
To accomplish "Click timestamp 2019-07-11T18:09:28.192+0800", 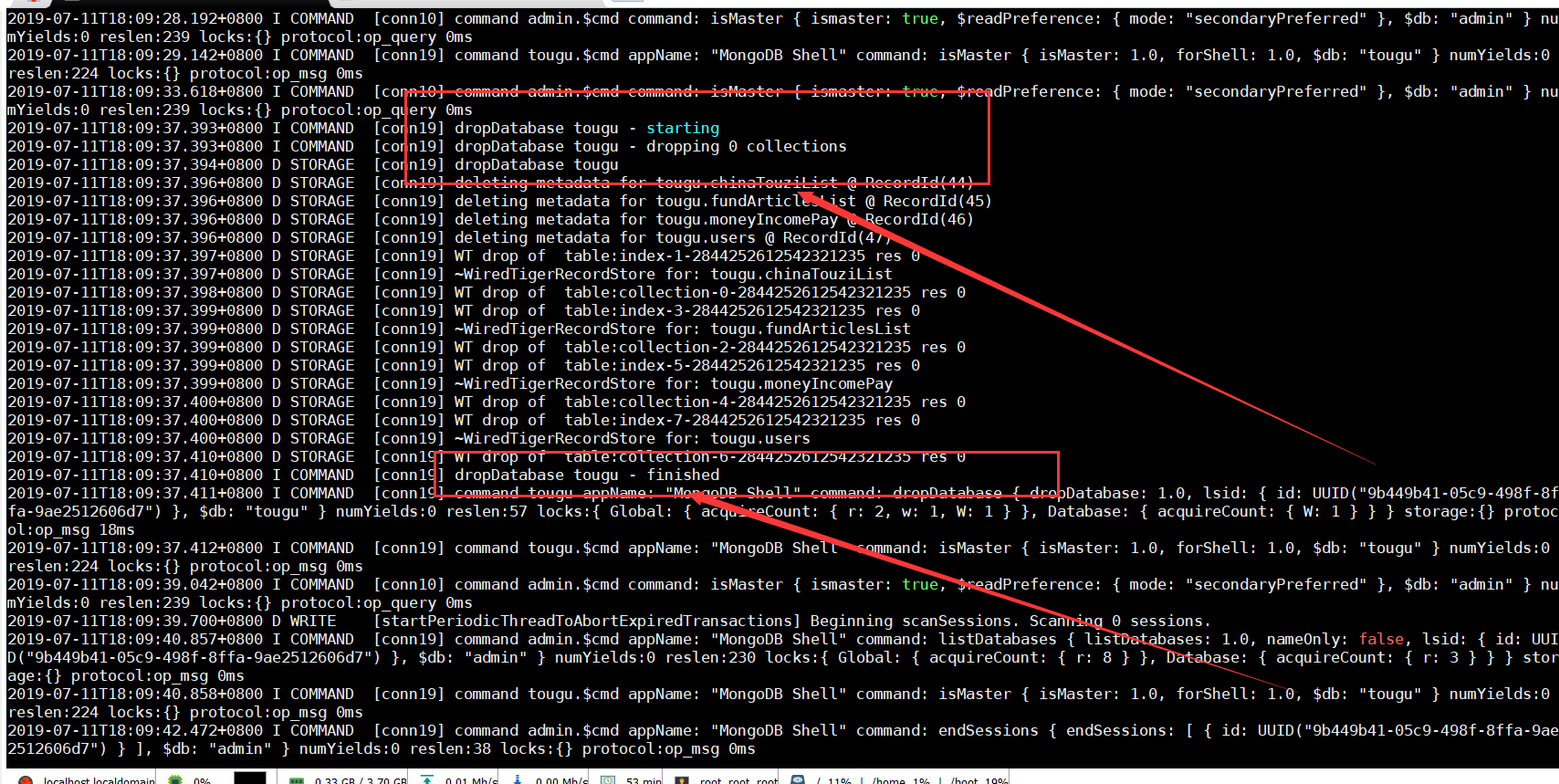I will click(x=135, y=18).
